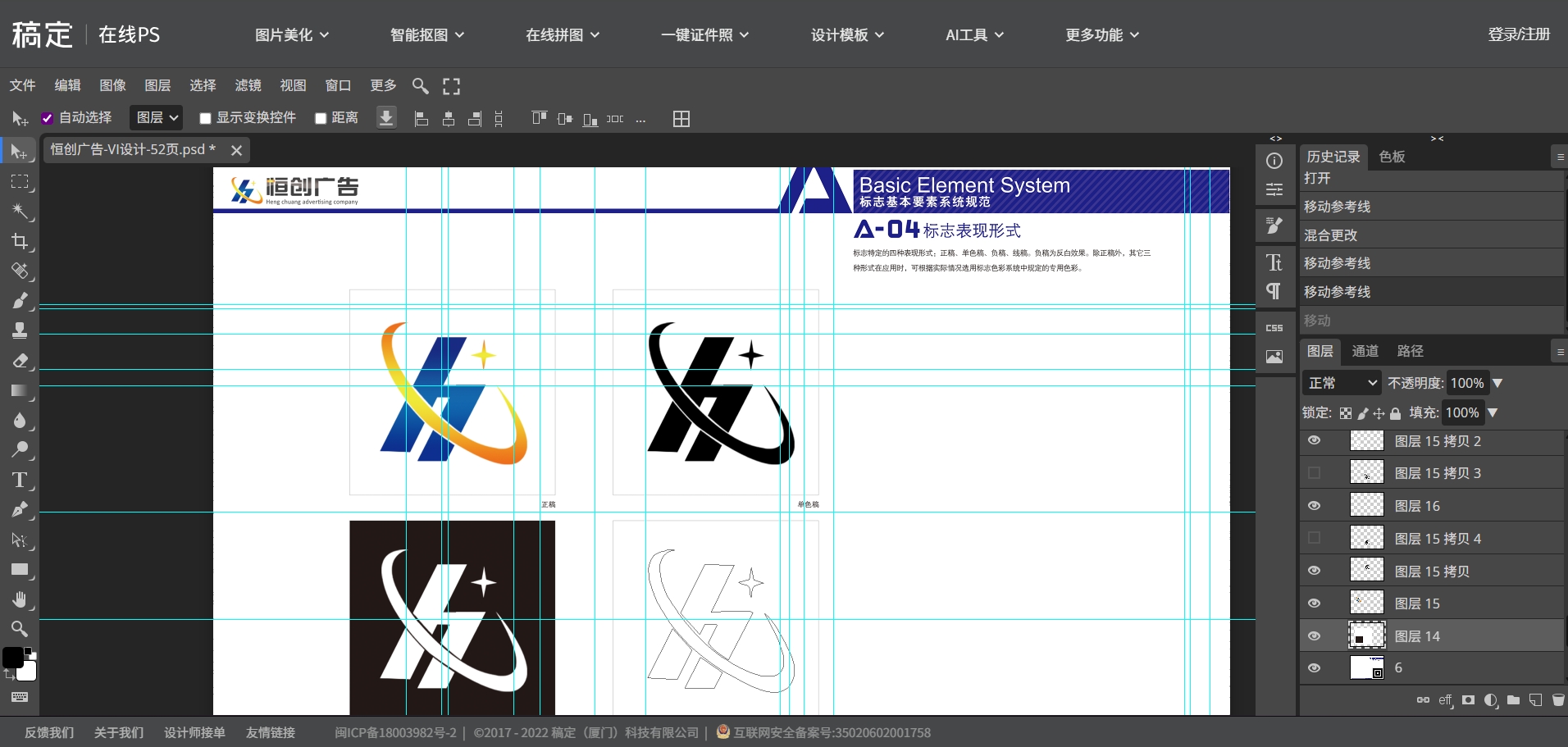Choose the Rectangular Marquee tool
This screenshot has height=747, width=1568.
tap(20, 181)
